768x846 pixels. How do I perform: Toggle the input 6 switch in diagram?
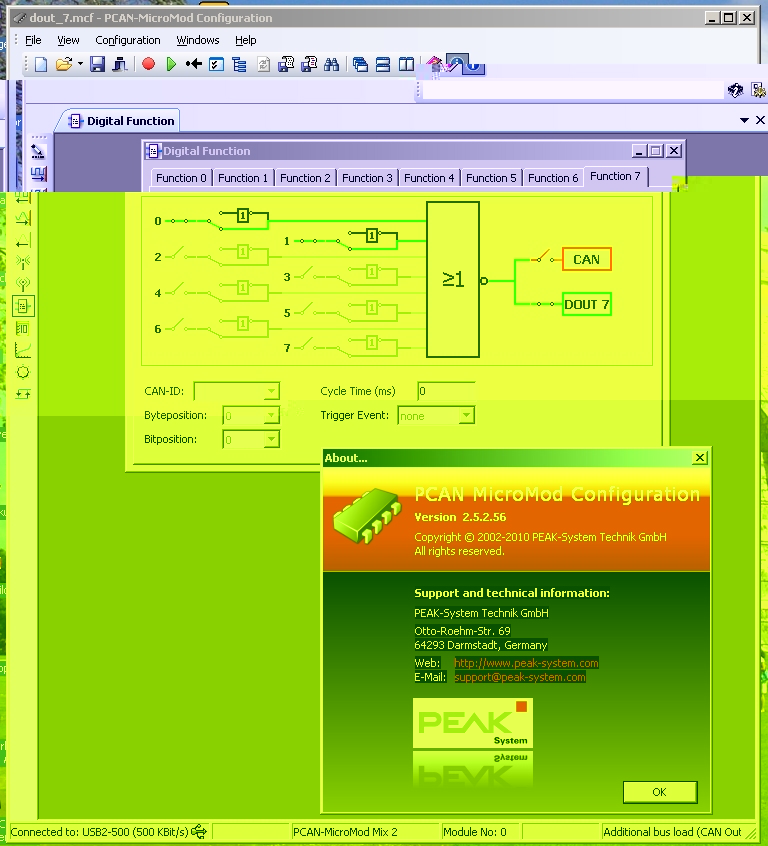pos(177,326)
